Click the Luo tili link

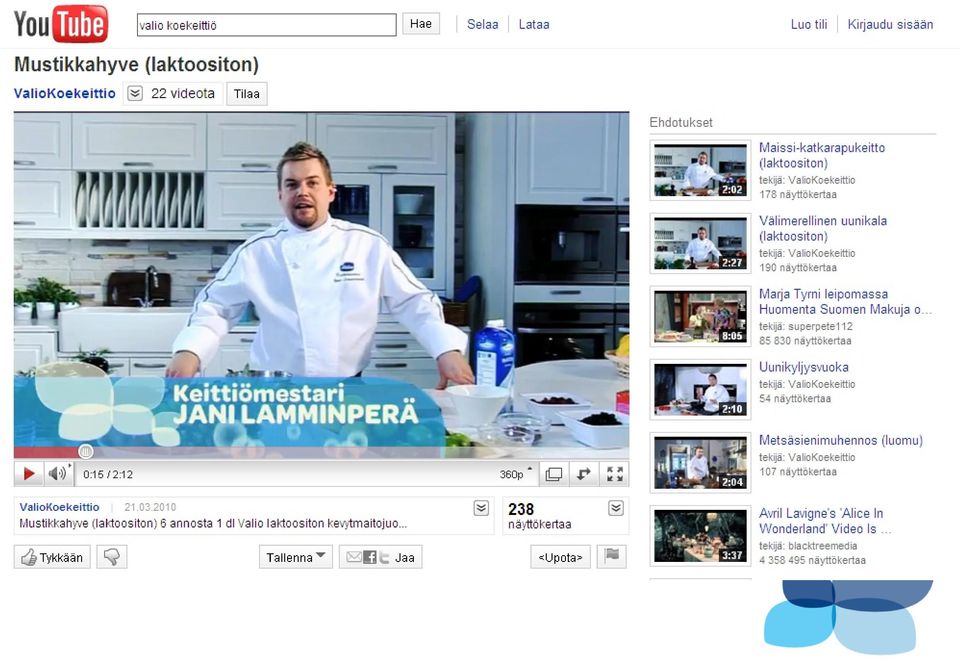pos(809,24)
